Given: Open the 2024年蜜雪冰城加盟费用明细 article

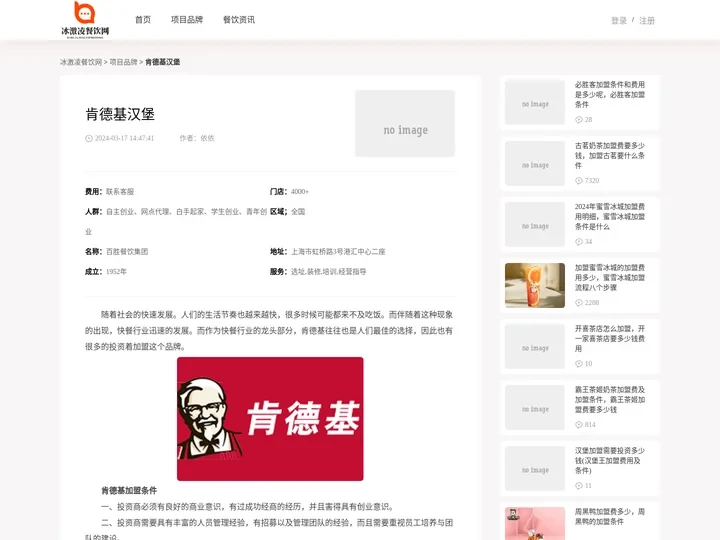Looking at the screenshot, I should point(610,216).
